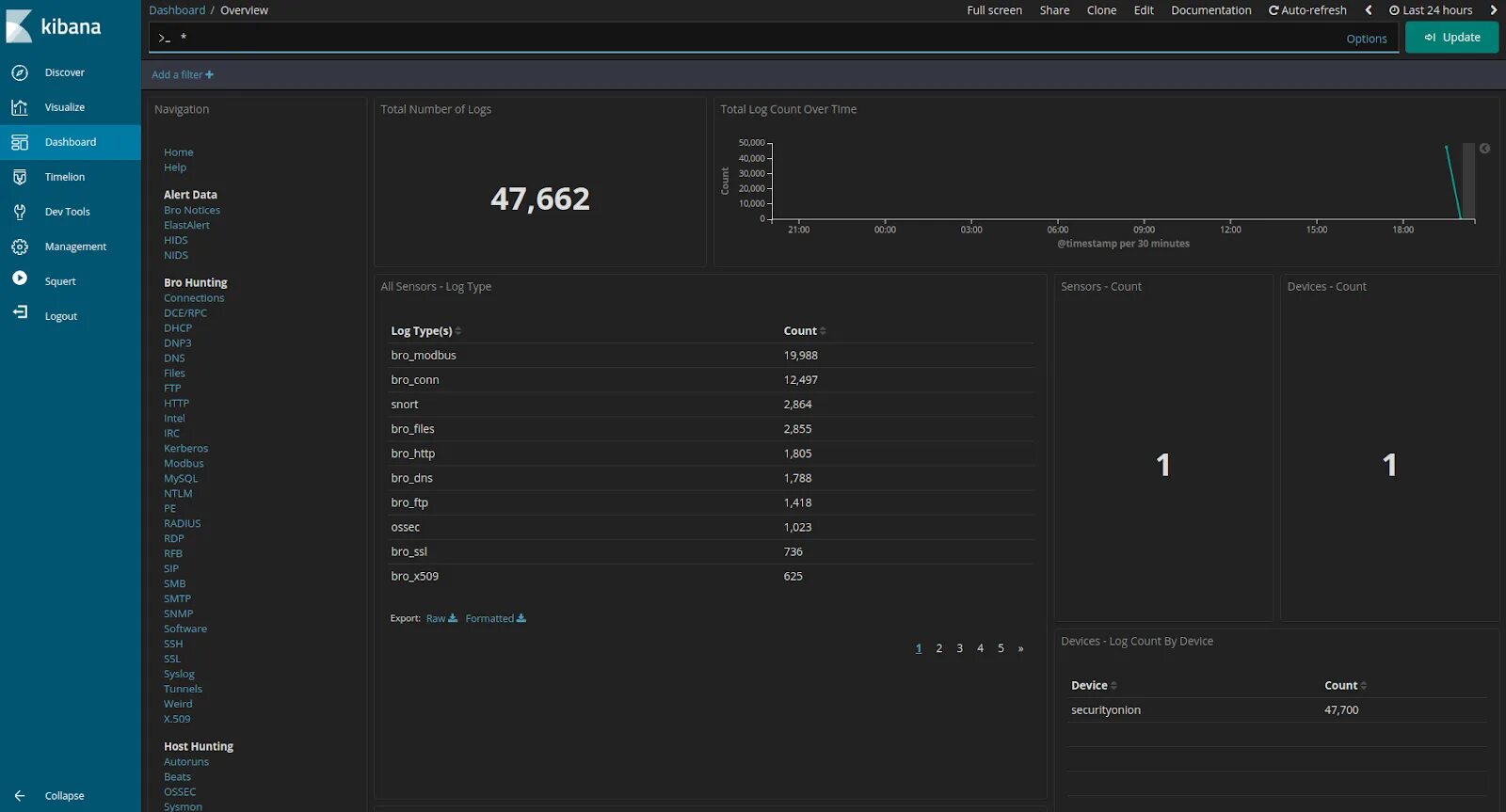The image size is (1506, 812).
Task: Open ElastAlert link
Action: pyautogui.click(x=186, y=226)
